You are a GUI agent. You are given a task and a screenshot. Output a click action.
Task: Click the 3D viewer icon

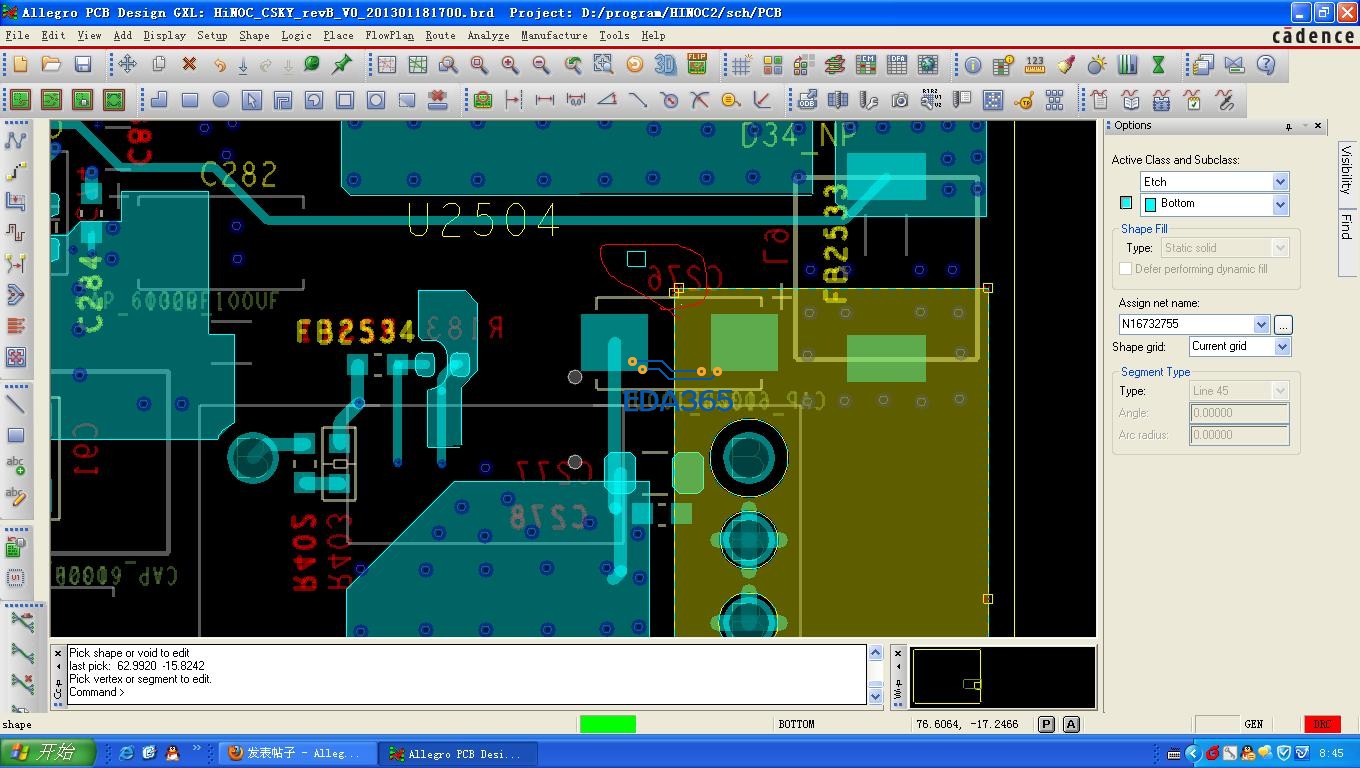[665, 65]
